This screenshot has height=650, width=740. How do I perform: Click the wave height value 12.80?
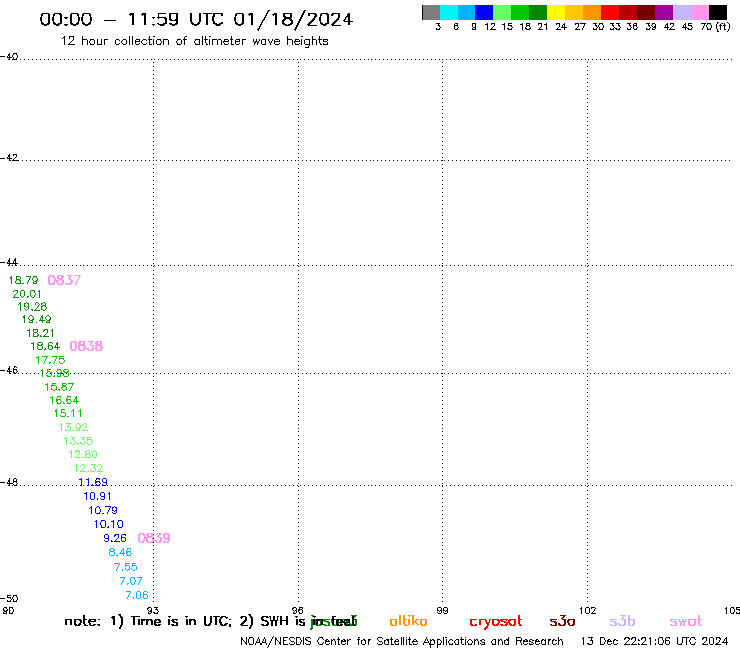click(83, 455)
